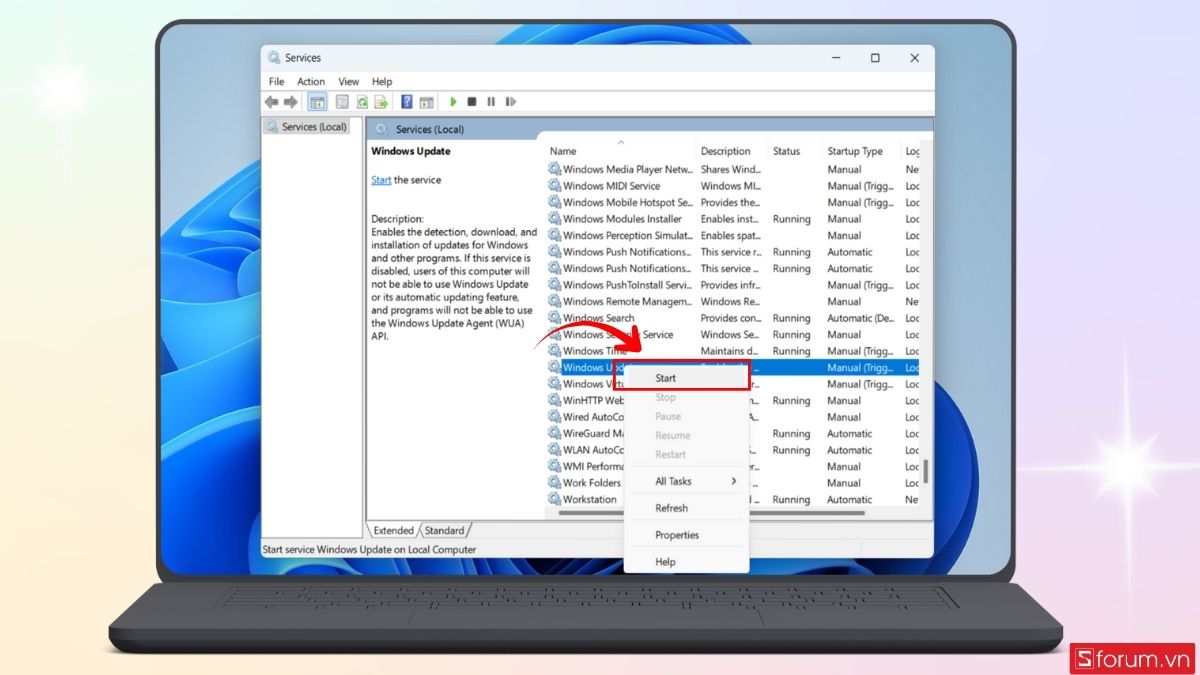Select Services (Local) in the console tree

[x=306, y=127]
